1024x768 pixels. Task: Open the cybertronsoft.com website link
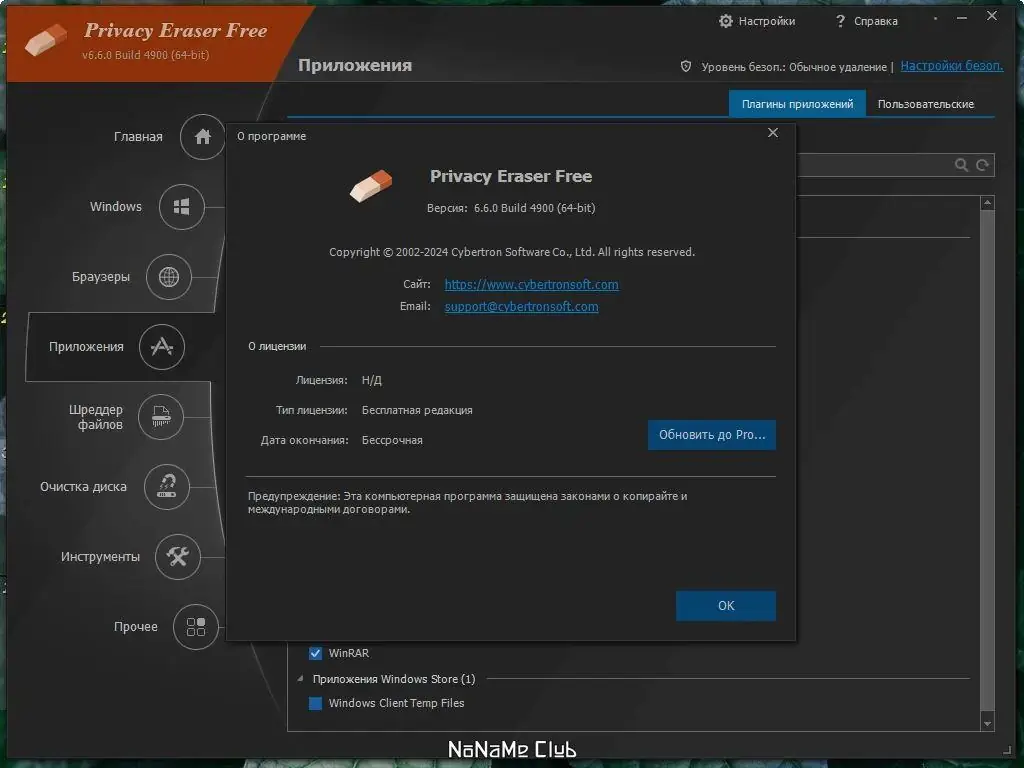(x=531, y=284)
